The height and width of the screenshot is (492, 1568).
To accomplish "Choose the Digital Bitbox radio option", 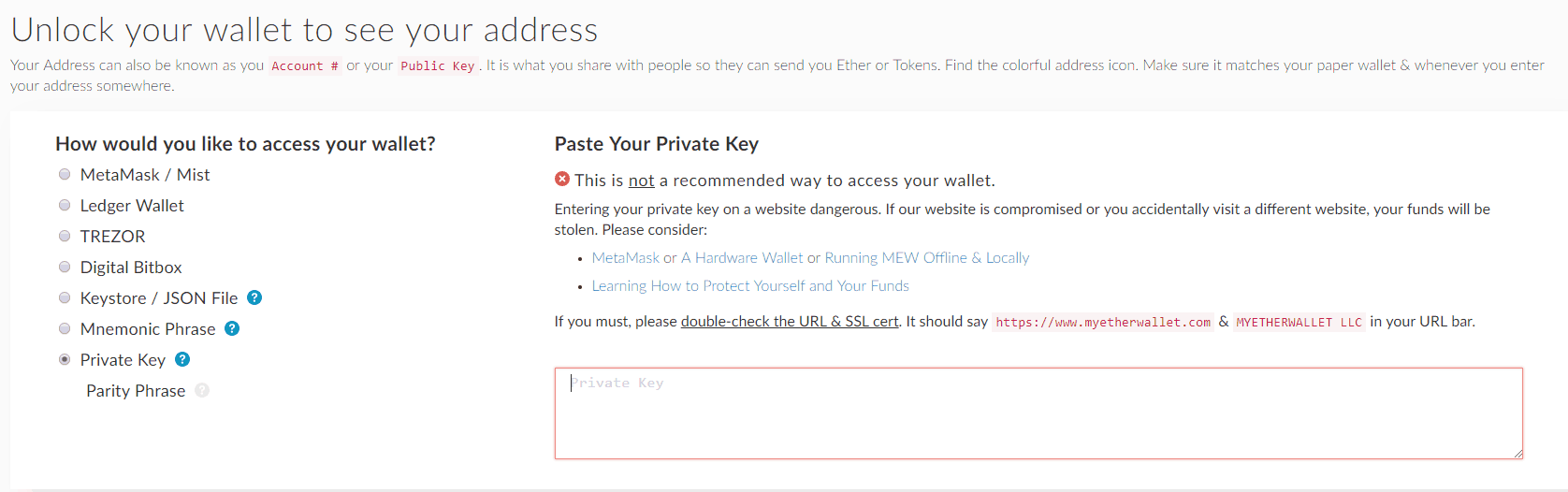I will point(65,267).
